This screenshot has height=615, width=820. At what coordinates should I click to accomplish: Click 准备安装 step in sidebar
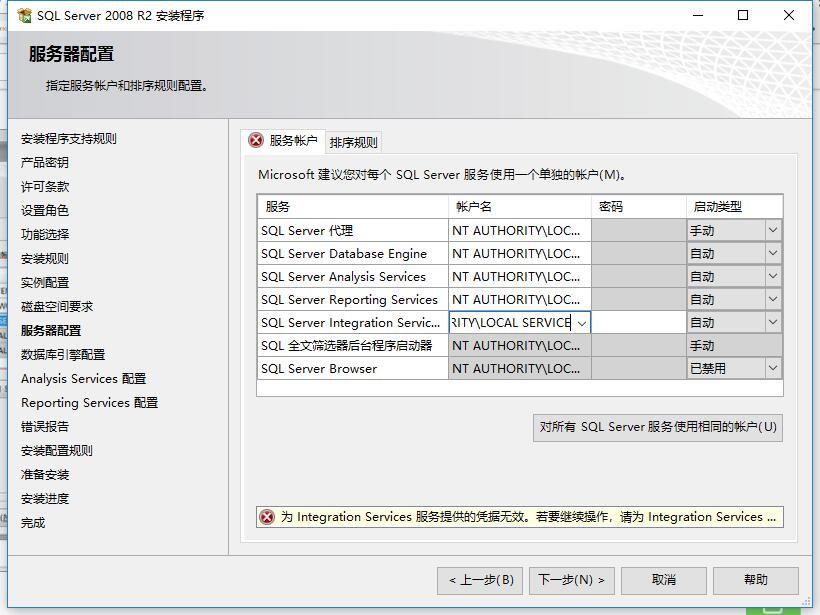(x=44, y=475)
